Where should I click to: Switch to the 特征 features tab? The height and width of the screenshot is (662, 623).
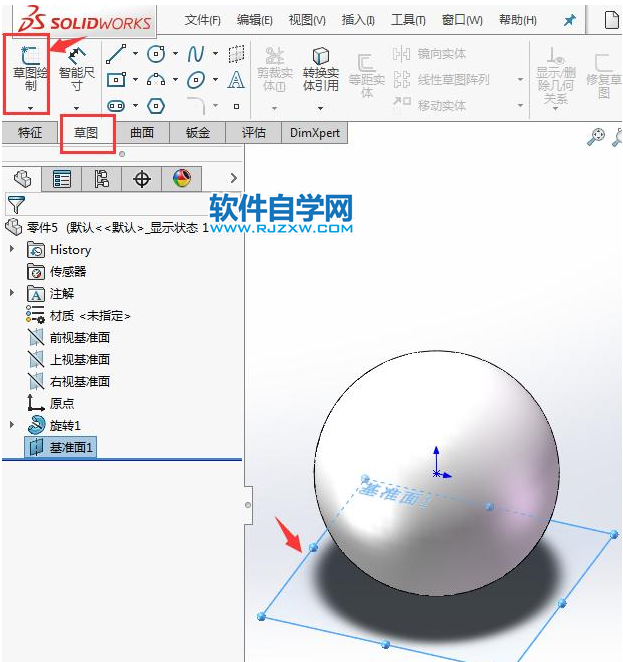pos(30,133)
